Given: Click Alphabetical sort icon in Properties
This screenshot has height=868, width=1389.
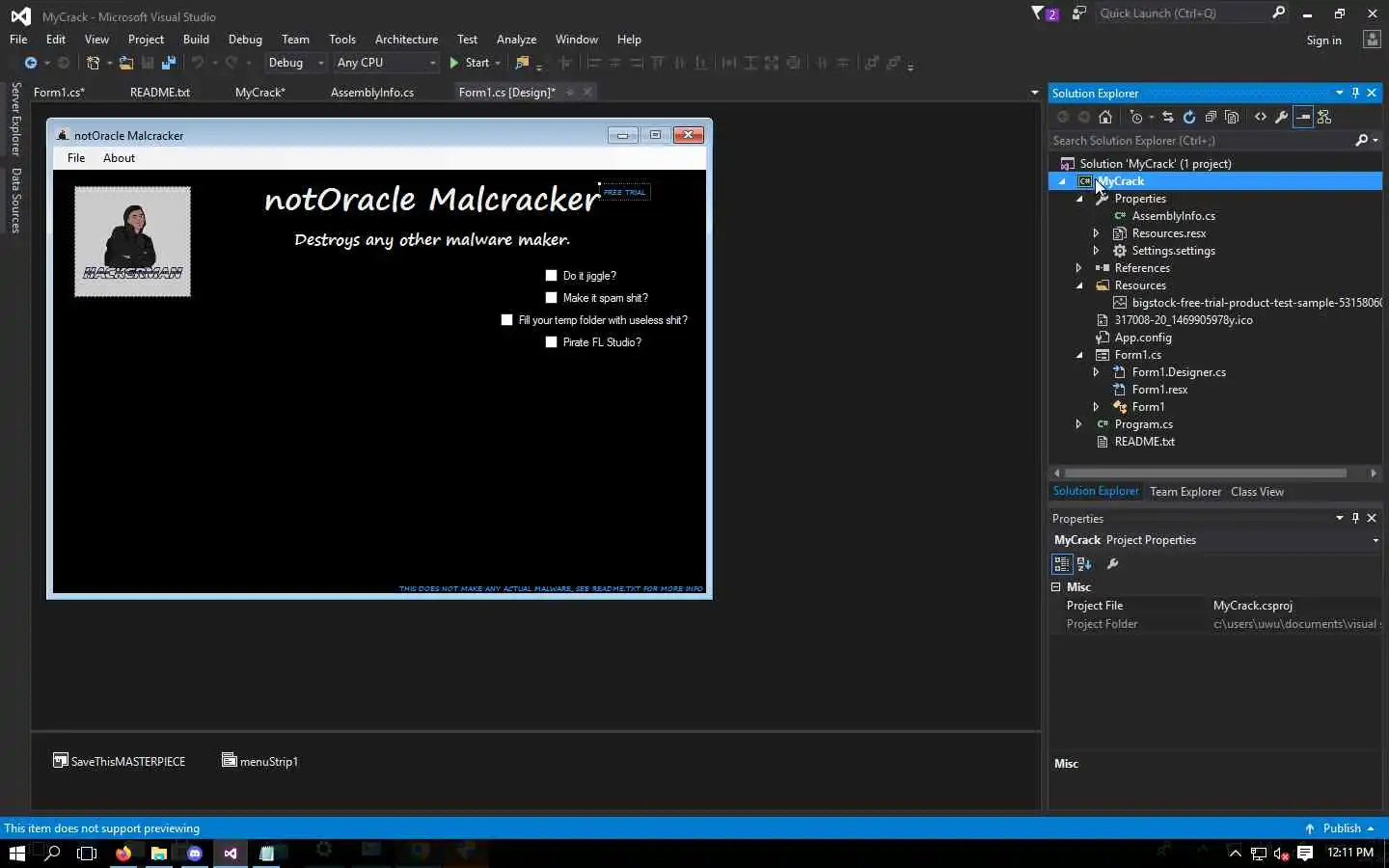Looking at the screenshot, I should point(1084,564).
